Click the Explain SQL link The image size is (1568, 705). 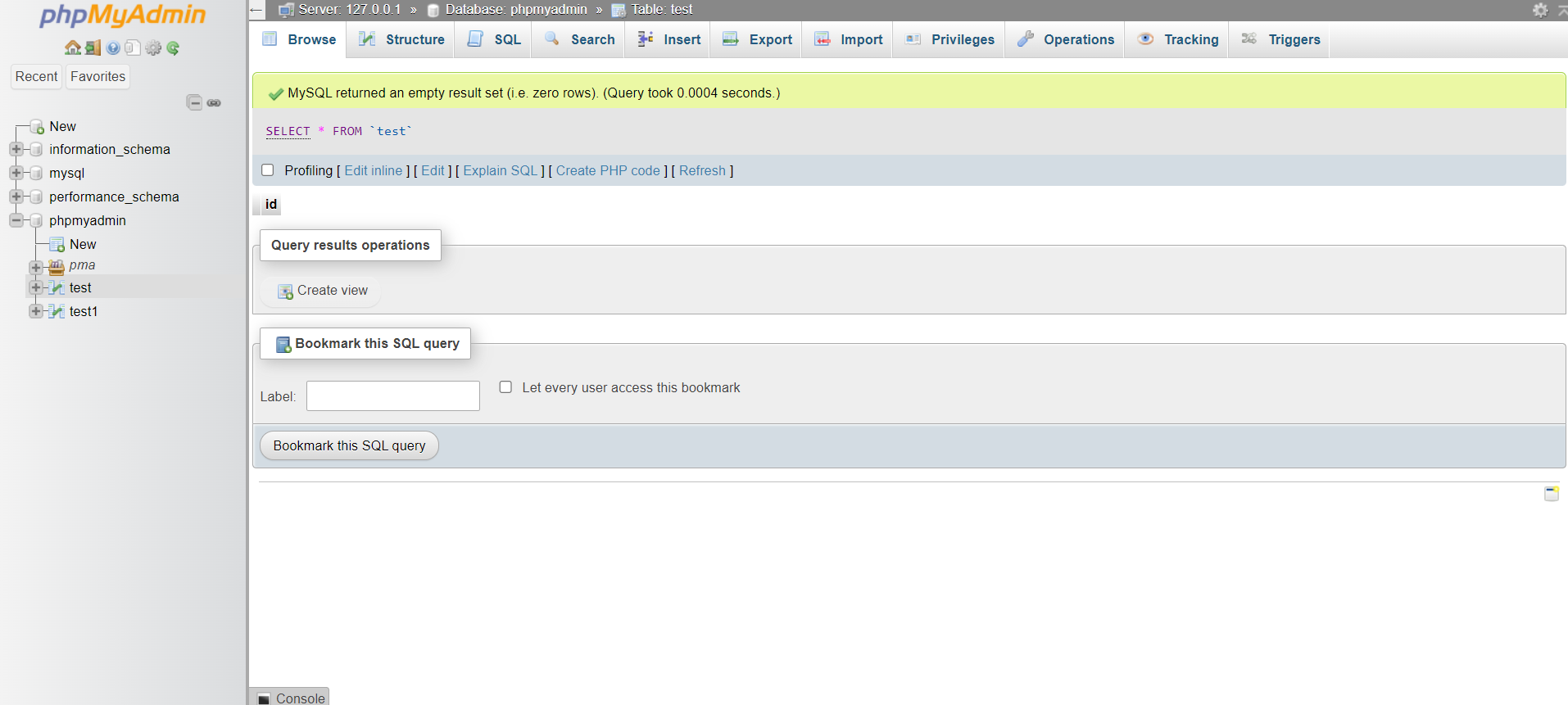(x=501, y=170)
